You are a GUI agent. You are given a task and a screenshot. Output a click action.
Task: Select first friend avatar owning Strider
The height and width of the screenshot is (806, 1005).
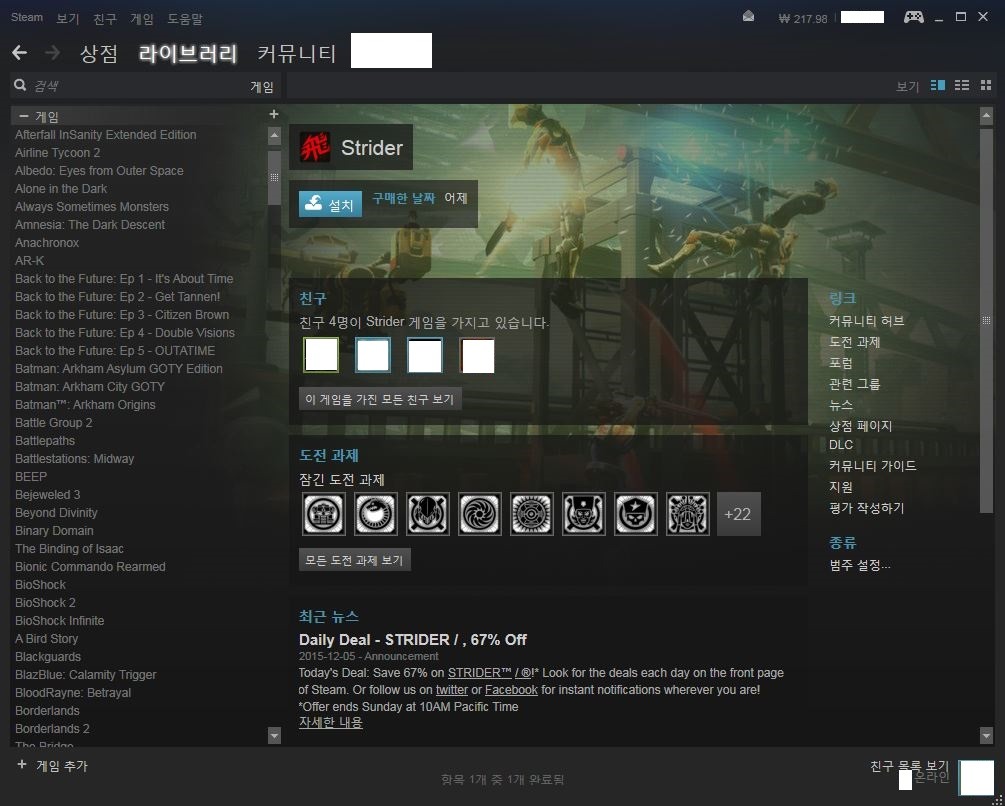click(x=321, y=355)
